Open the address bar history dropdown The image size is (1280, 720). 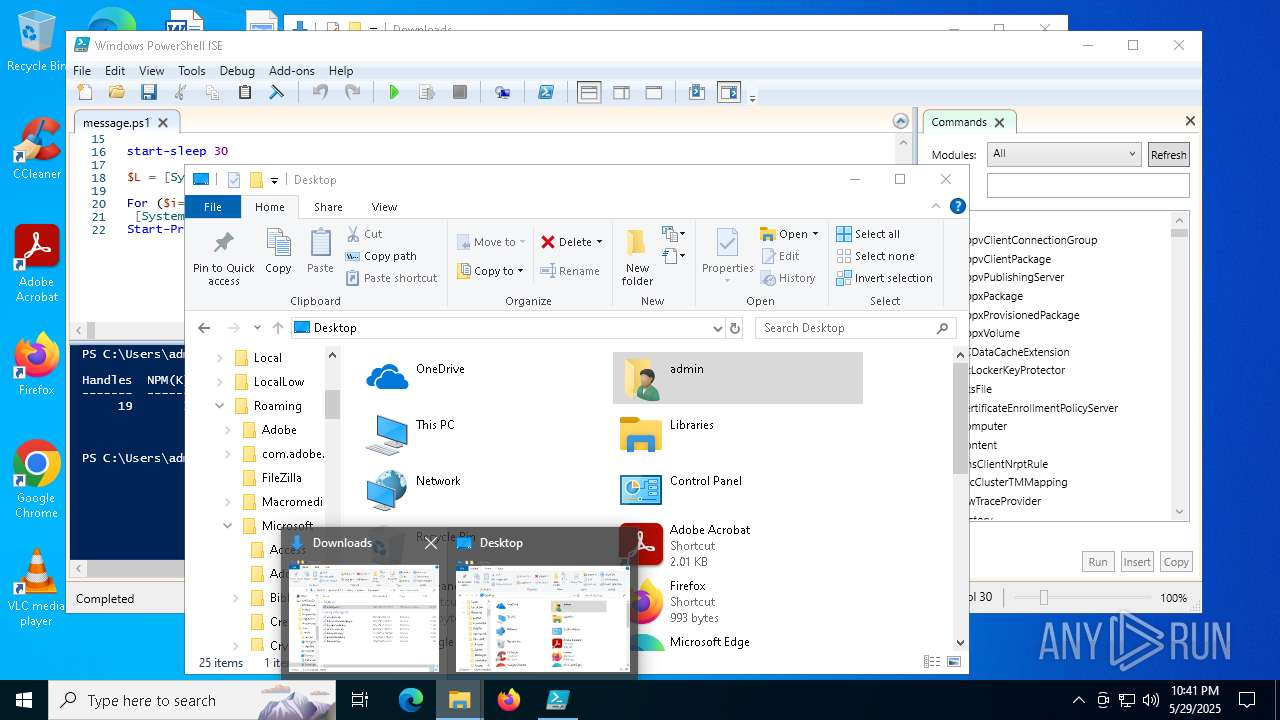[x=717, y=328]
